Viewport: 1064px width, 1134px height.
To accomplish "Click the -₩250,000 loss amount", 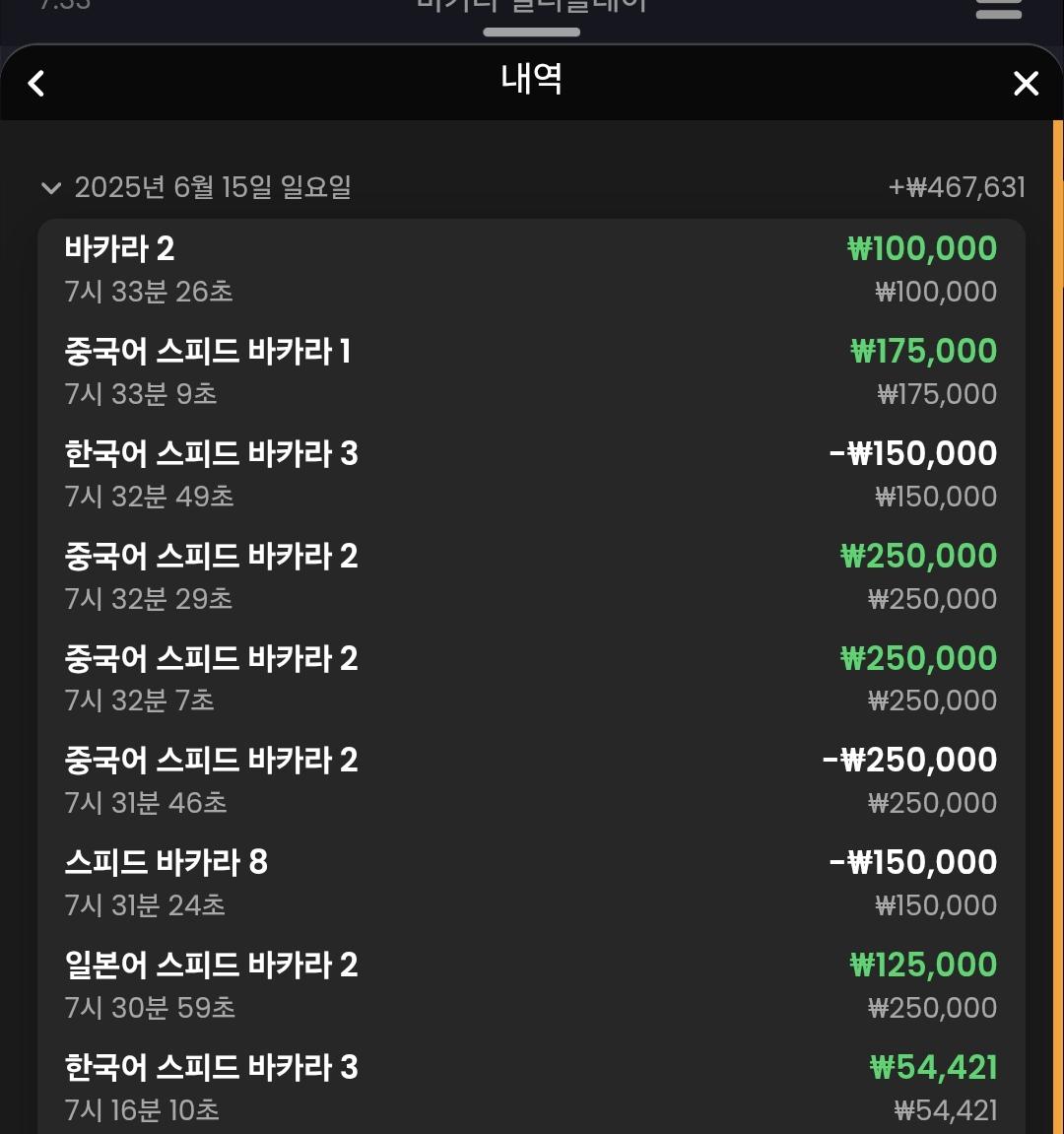I will 910,760.
